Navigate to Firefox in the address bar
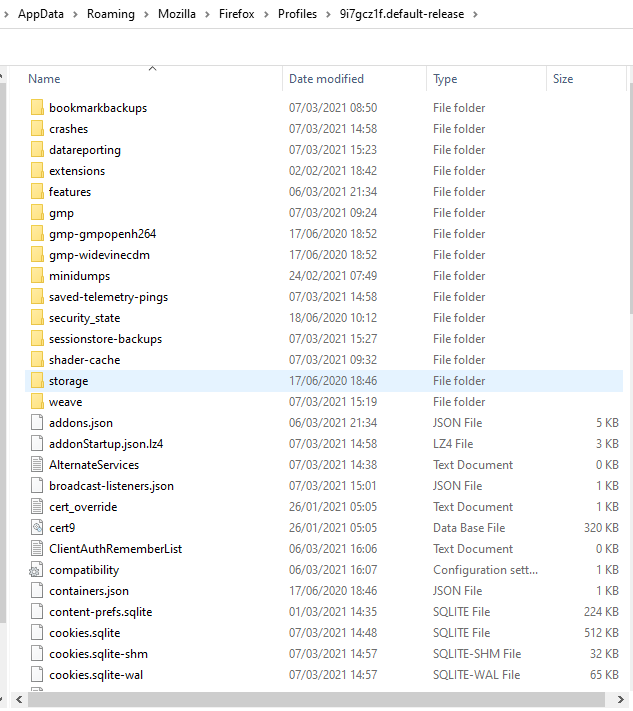This screenshot has height=711, width=633. click(237, 14)
